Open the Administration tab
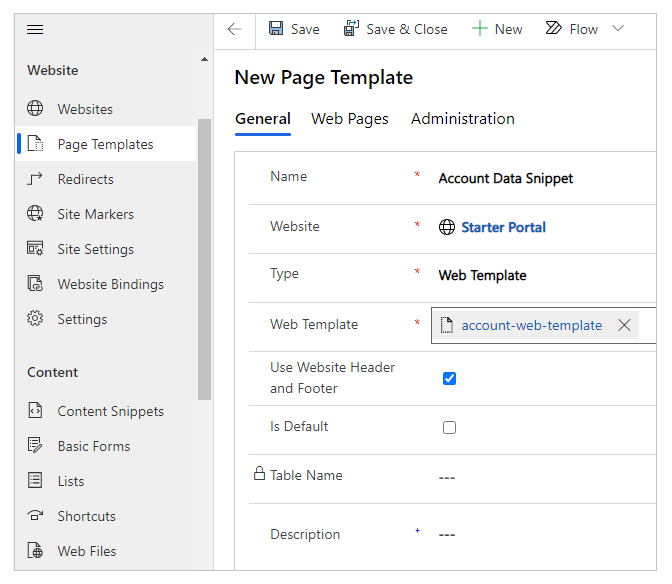Screen dimensions: 672x584 click(x=462, y=119)
